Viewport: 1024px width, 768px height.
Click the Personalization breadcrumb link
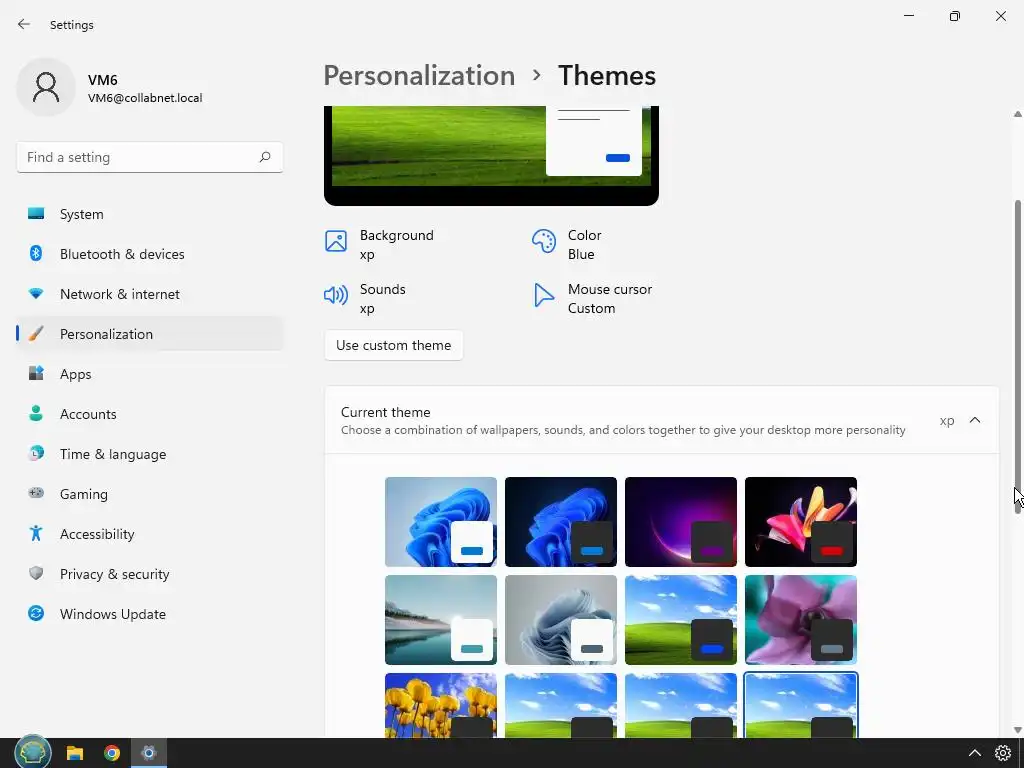(419, 75)
